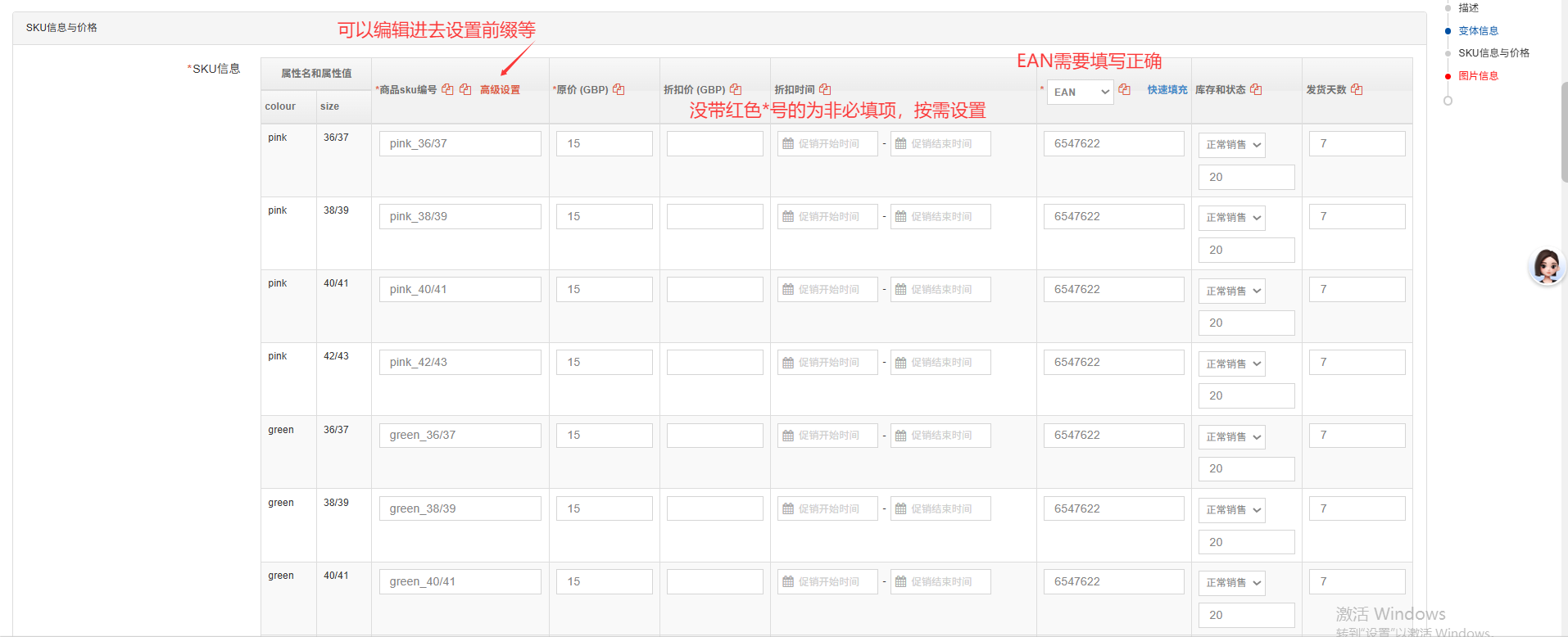1568x637 pixels.
Task: Open 正常销售 status dropdown for pink 42/43
Action: click(x=1231, y=364)
